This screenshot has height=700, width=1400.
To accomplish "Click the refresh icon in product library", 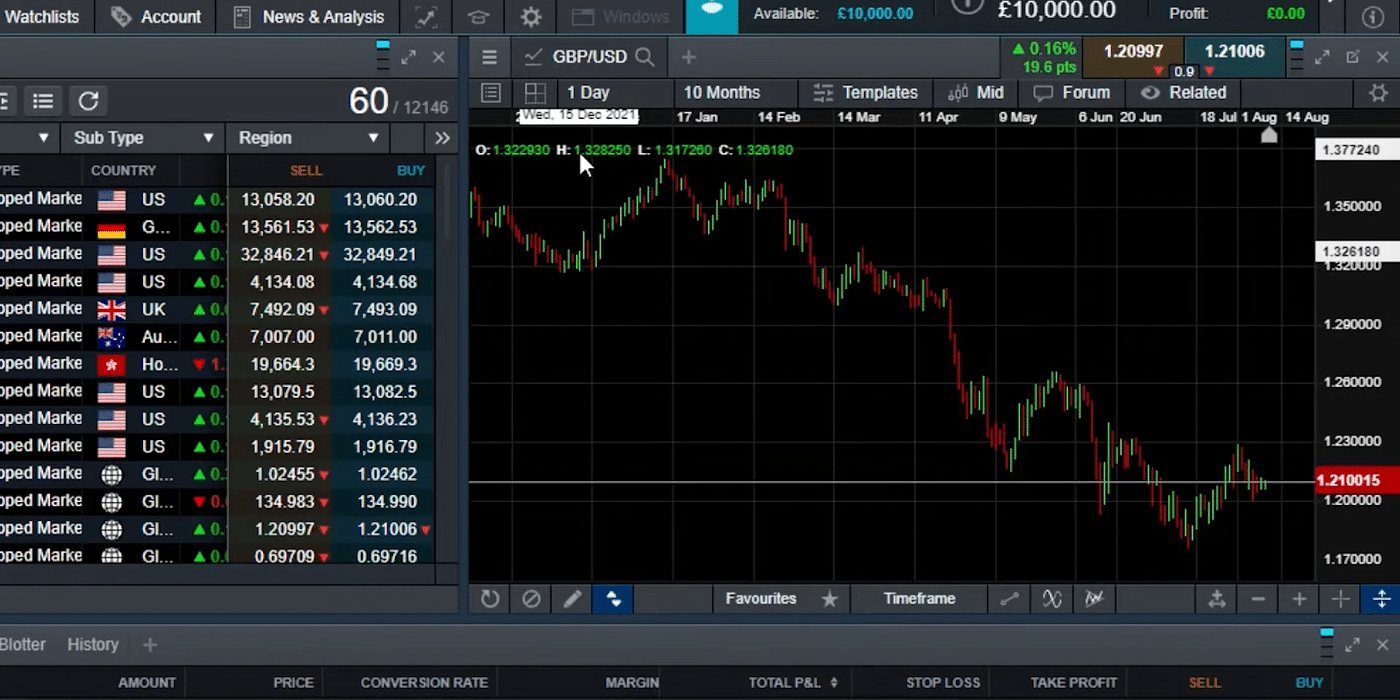I will 88,100.
